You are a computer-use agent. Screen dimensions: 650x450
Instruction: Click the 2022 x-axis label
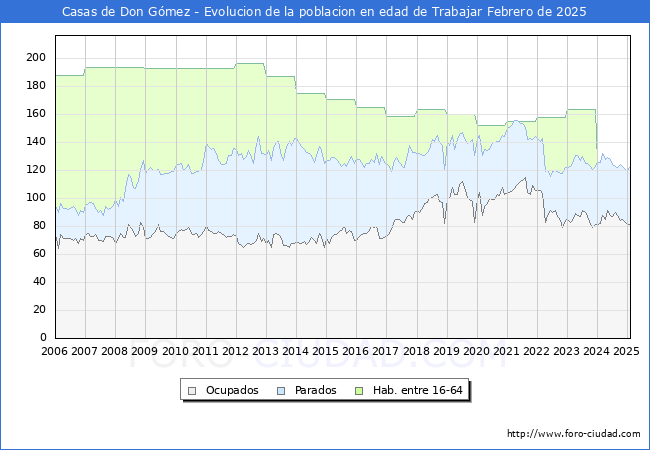click(x=536, y=351)
